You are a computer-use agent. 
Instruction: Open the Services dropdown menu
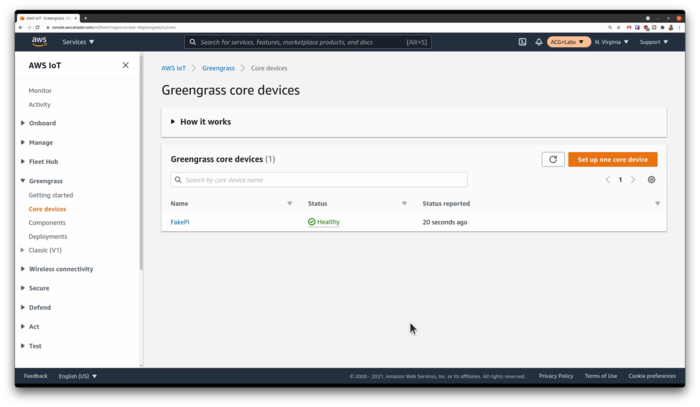[x=78, y=42]
